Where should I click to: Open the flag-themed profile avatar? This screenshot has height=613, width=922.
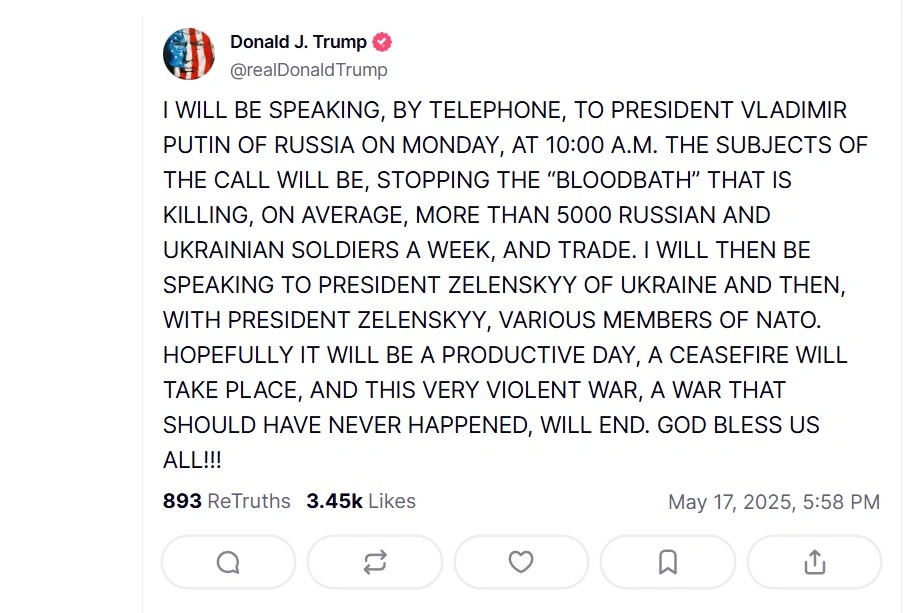(x=189, y=54)
